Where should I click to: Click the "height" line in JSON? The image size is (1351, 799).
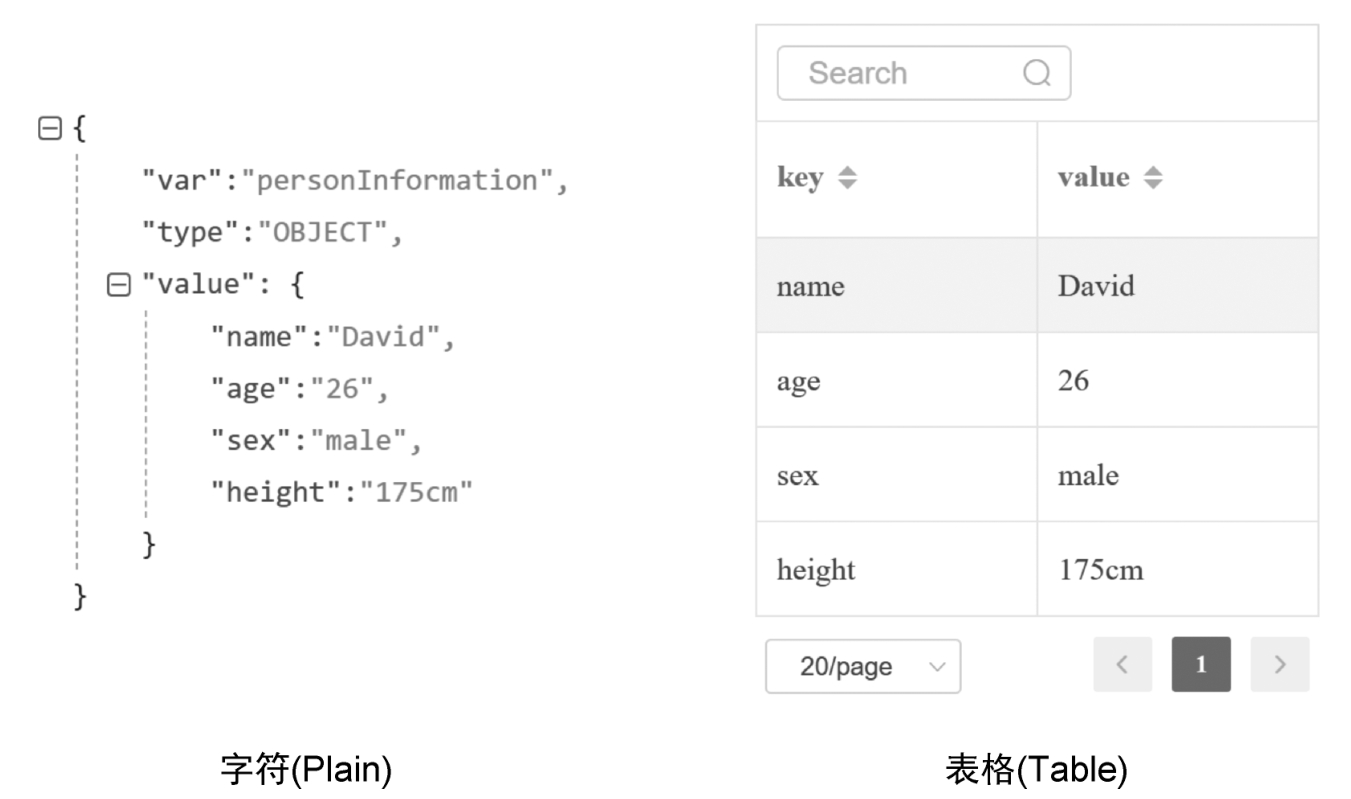[x=340, y=492]
